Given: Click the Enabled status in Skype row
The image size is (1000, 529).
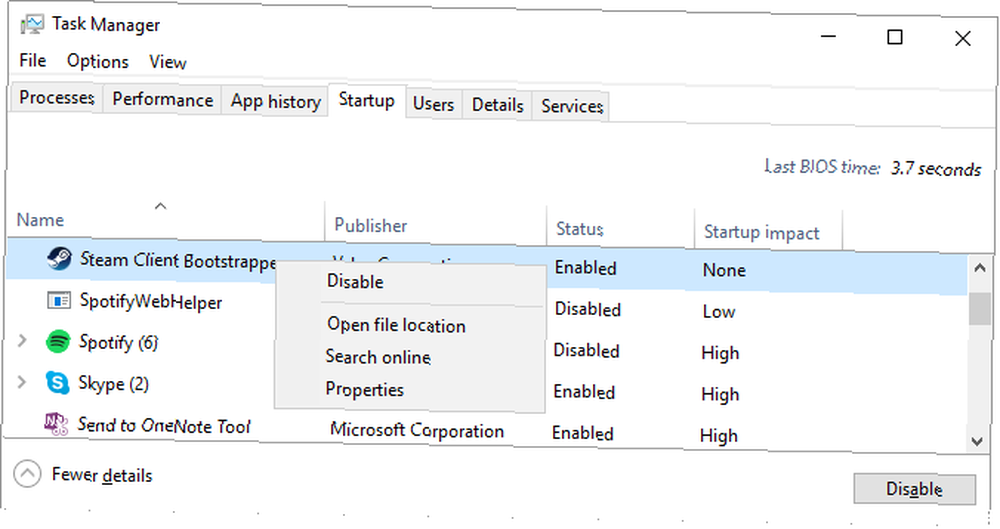Looking at the screenshot, I should click(x=584, y=392).
